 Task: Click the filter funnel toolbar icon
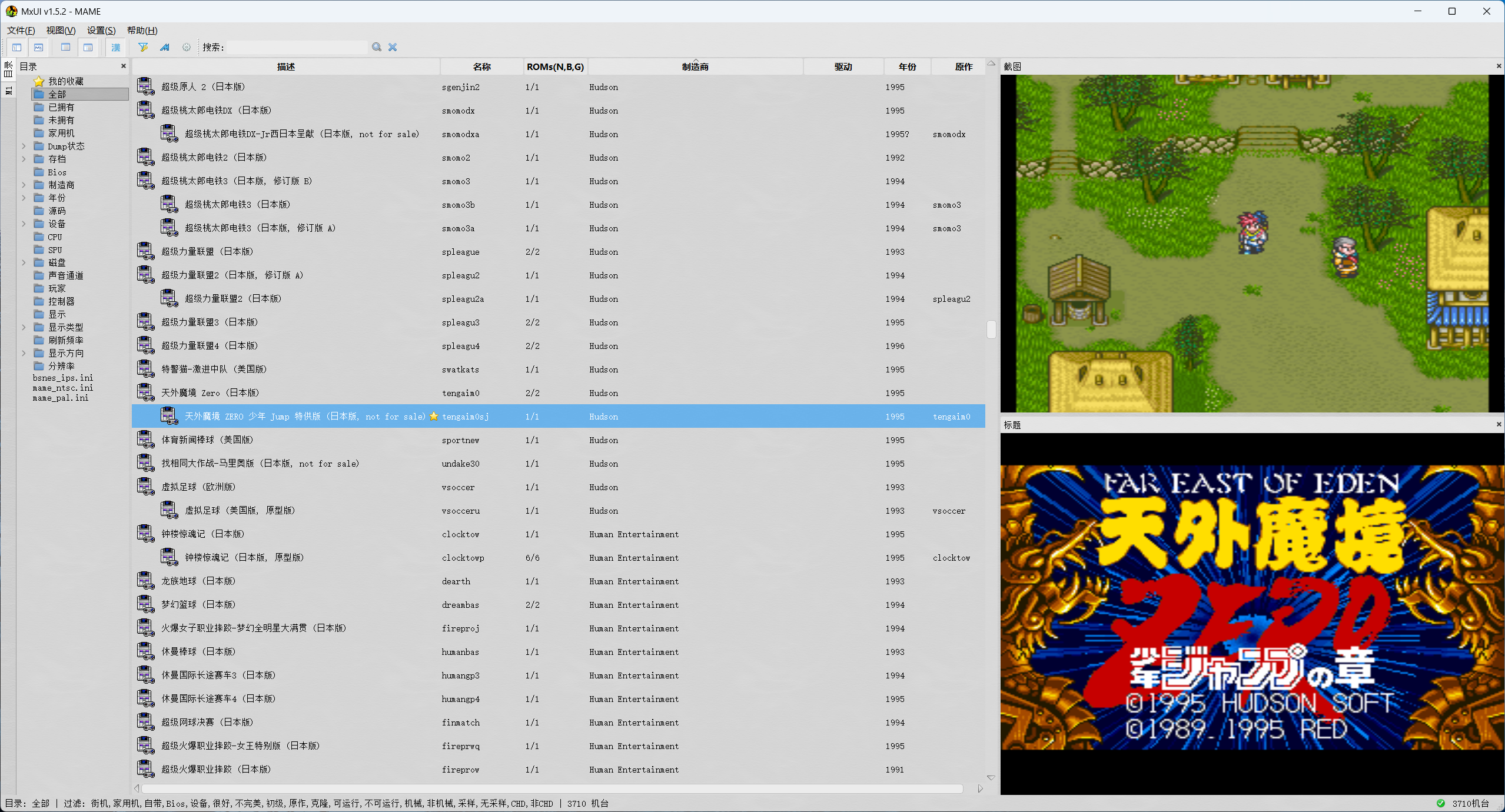tap(142, 47)
